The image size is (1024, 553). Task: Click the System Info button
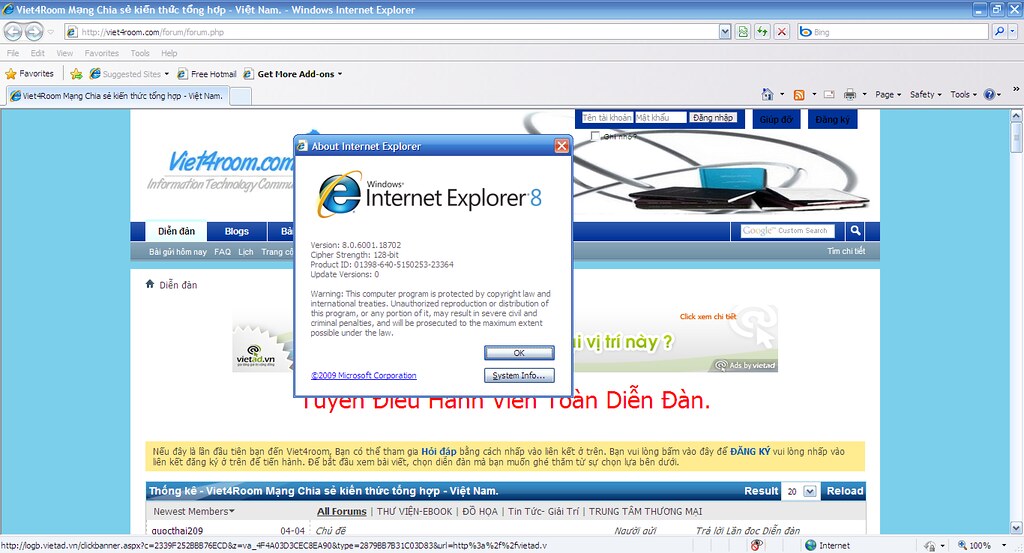pos(519,375)
